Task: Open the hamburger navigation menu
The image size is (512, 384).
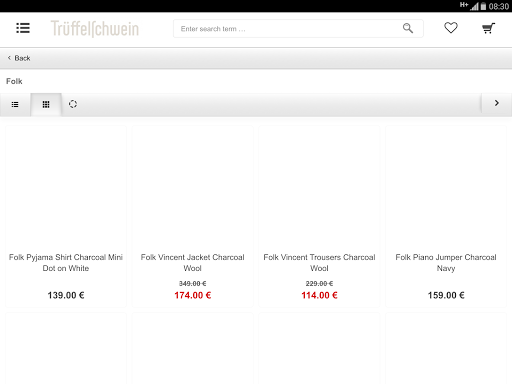Action: click(23, 28)
